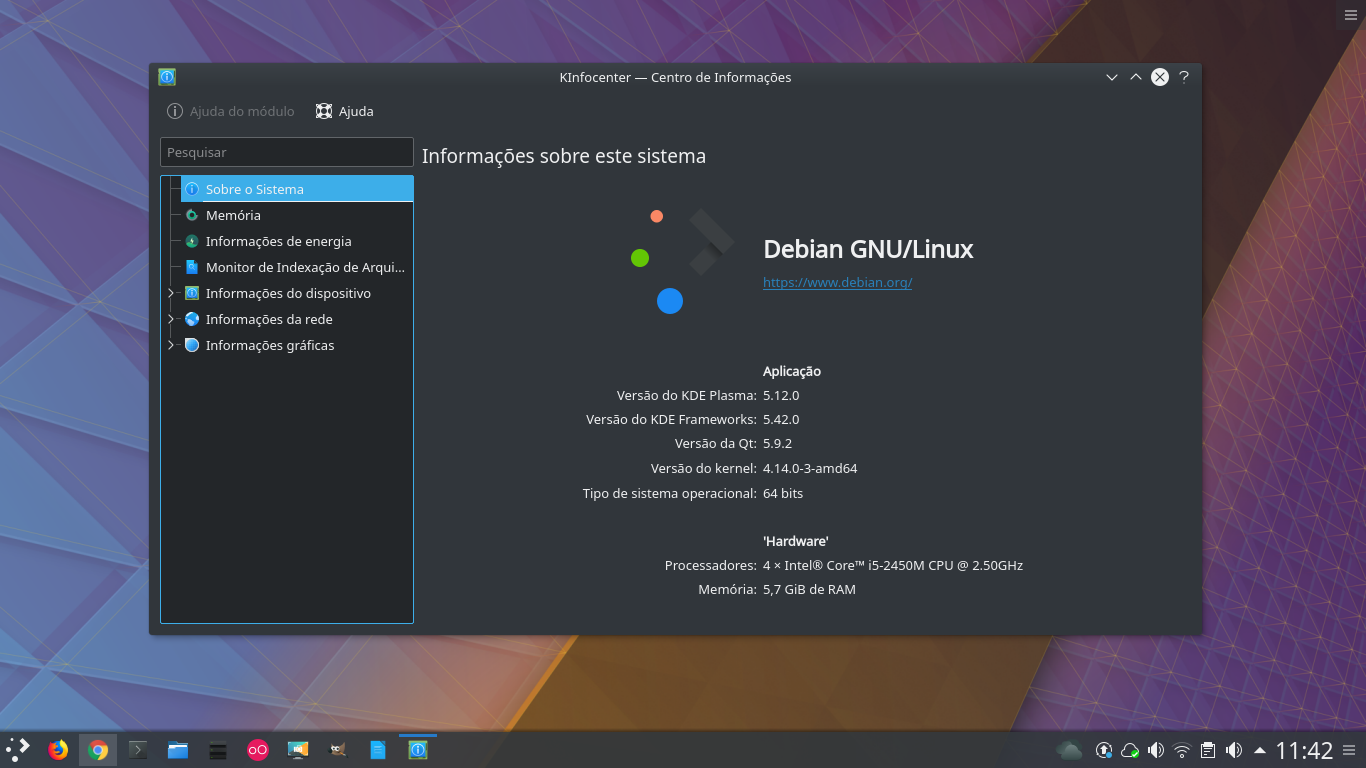Show hidden system tray icons

1261,749
